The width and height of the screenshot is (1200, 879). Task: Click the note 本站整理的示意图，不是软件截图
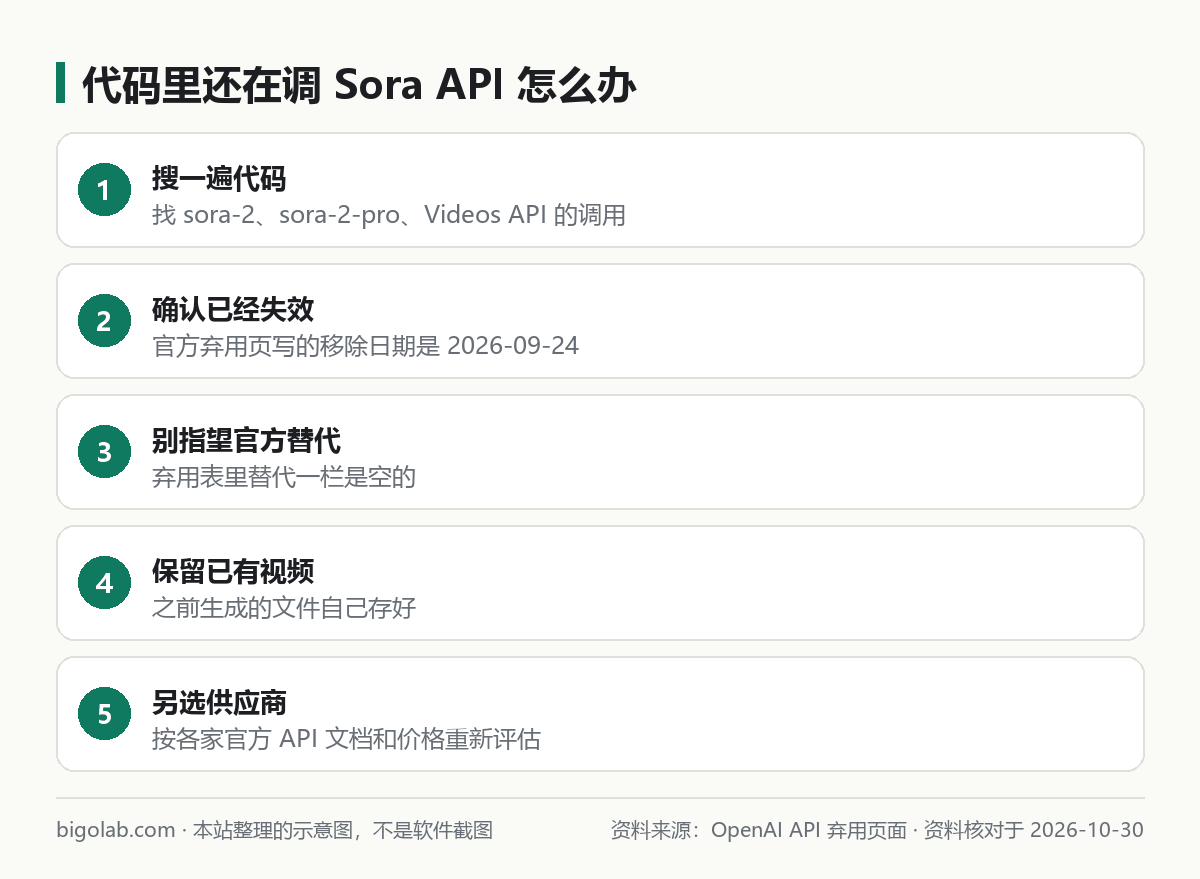coord(342,830)
